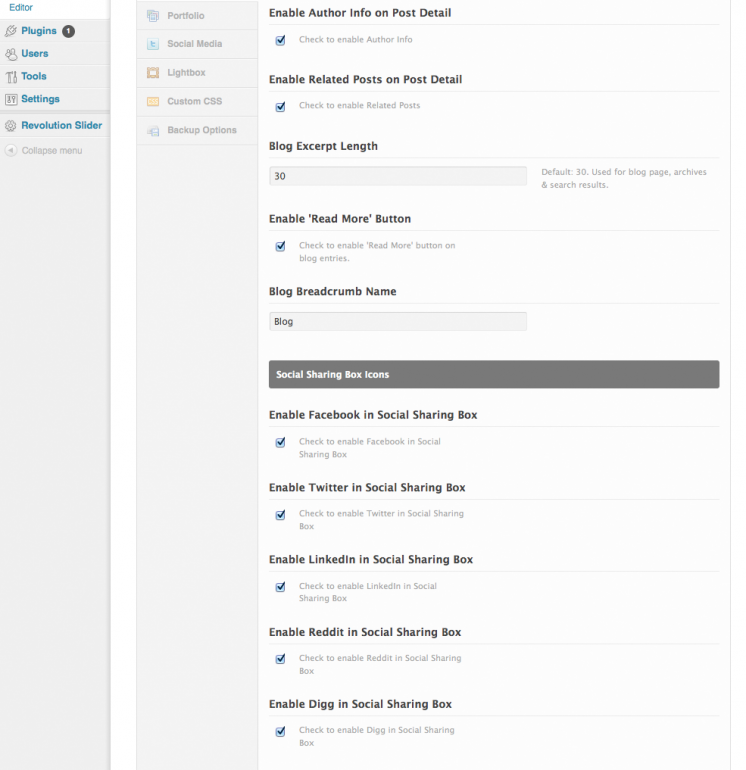Toggle Twitter in Social Sharing Box checkbox
746x770 pixels.
coord(280,515)
